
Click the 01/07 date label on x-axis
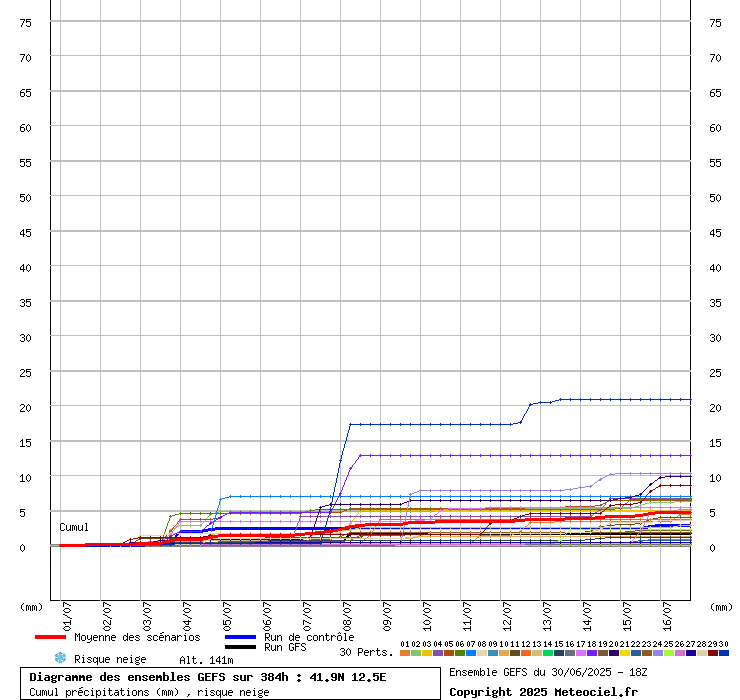pyautogui.click(x=67, y=616)
